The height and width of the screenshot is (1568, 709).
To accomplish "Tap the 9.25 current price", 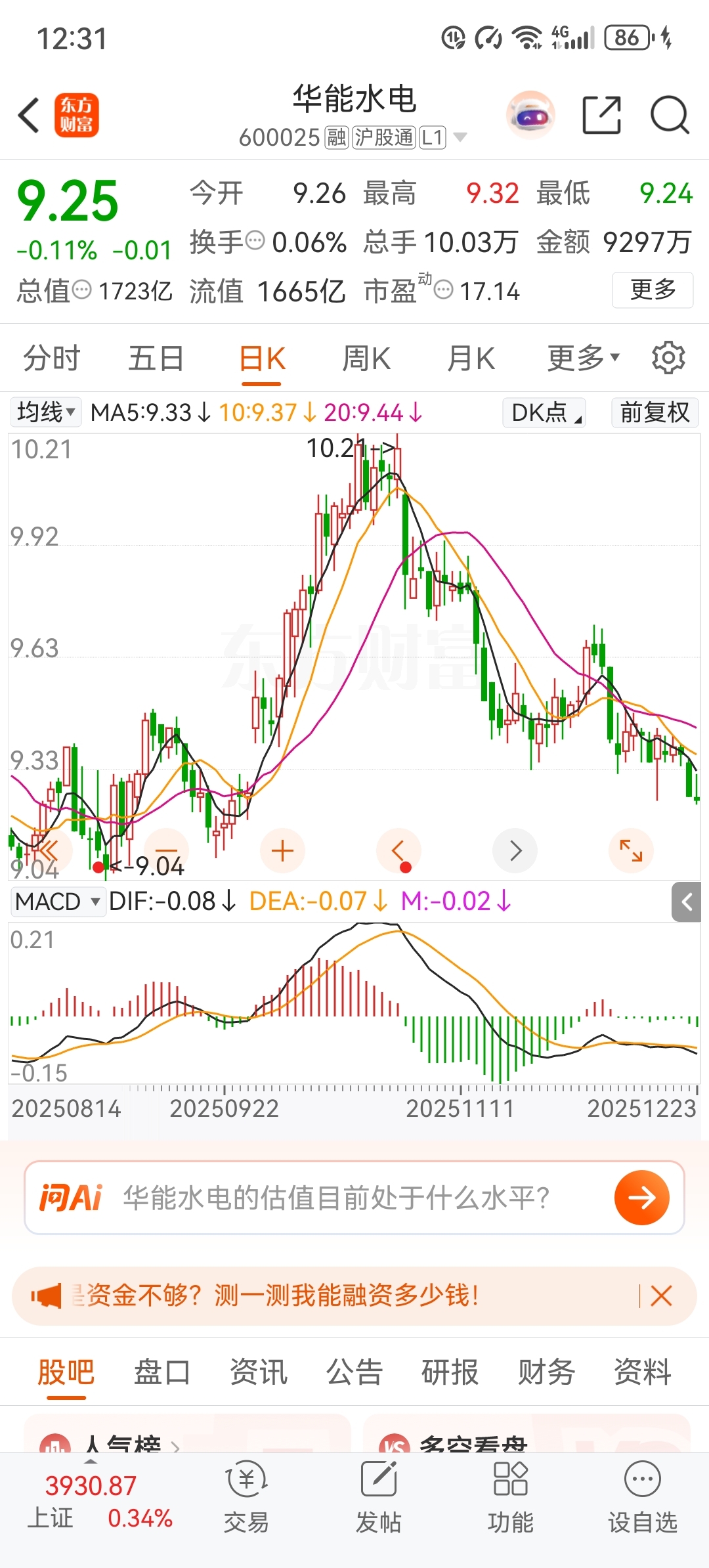I will [x=68, y=202].
